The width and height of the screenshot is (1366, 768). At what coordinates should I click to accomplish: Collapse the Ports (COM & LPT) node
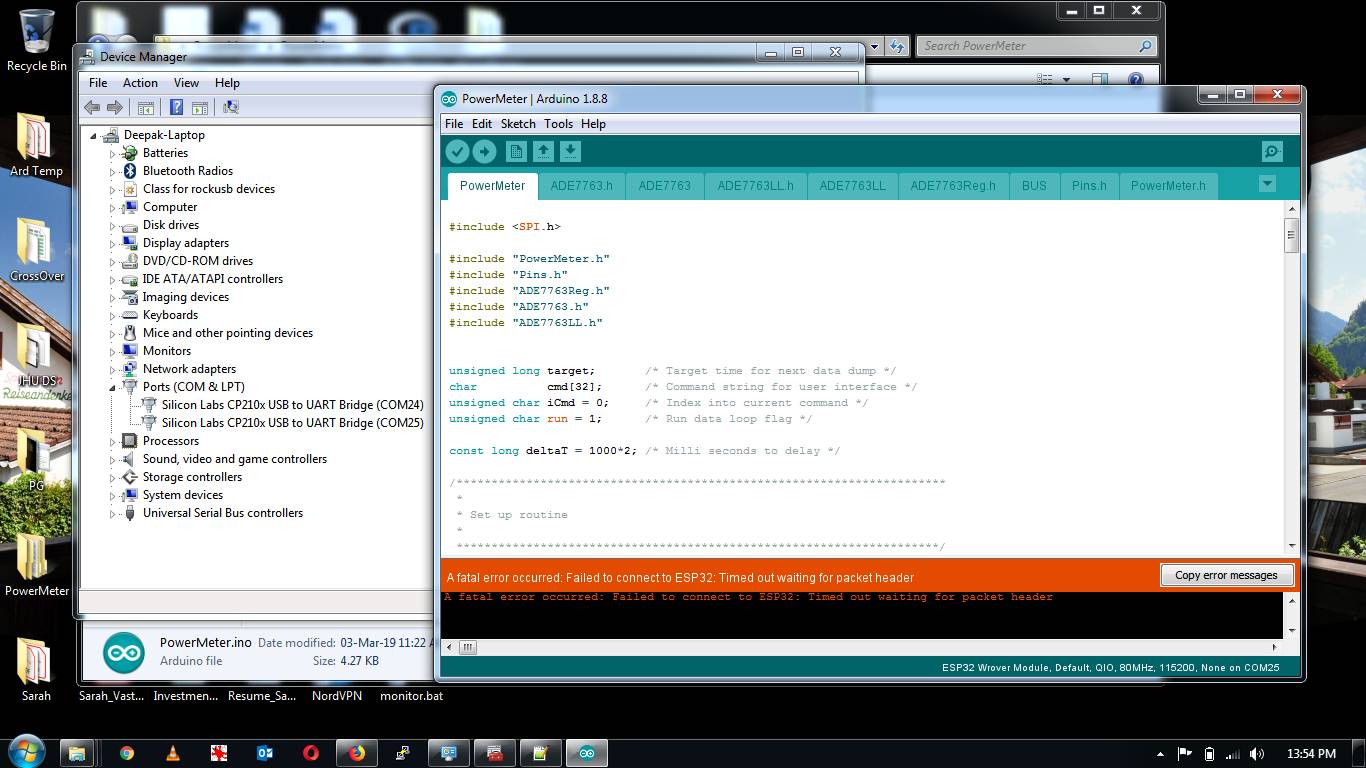[x=113, y=387]
